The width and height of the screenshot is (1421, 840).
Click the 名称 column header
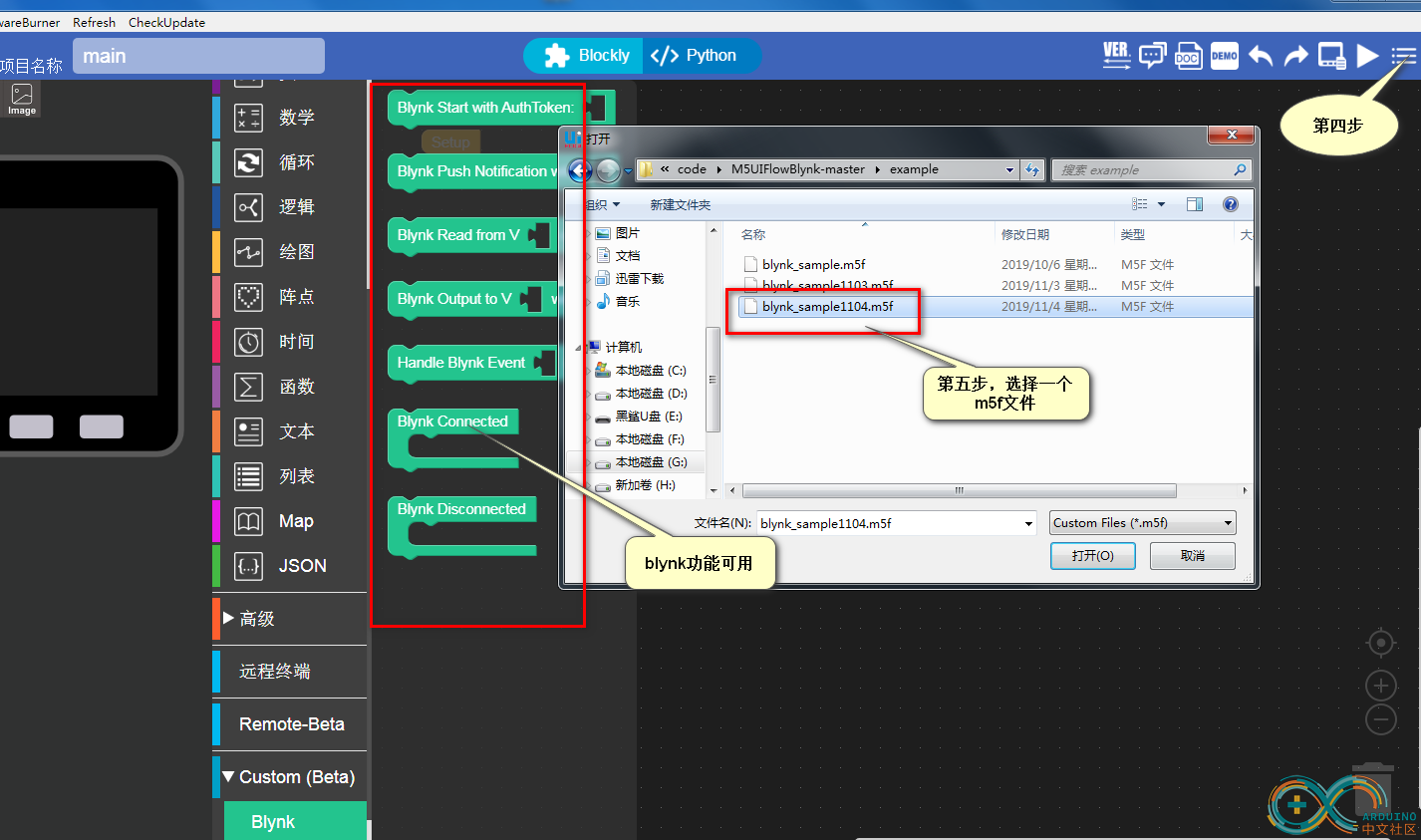(753, 234)
